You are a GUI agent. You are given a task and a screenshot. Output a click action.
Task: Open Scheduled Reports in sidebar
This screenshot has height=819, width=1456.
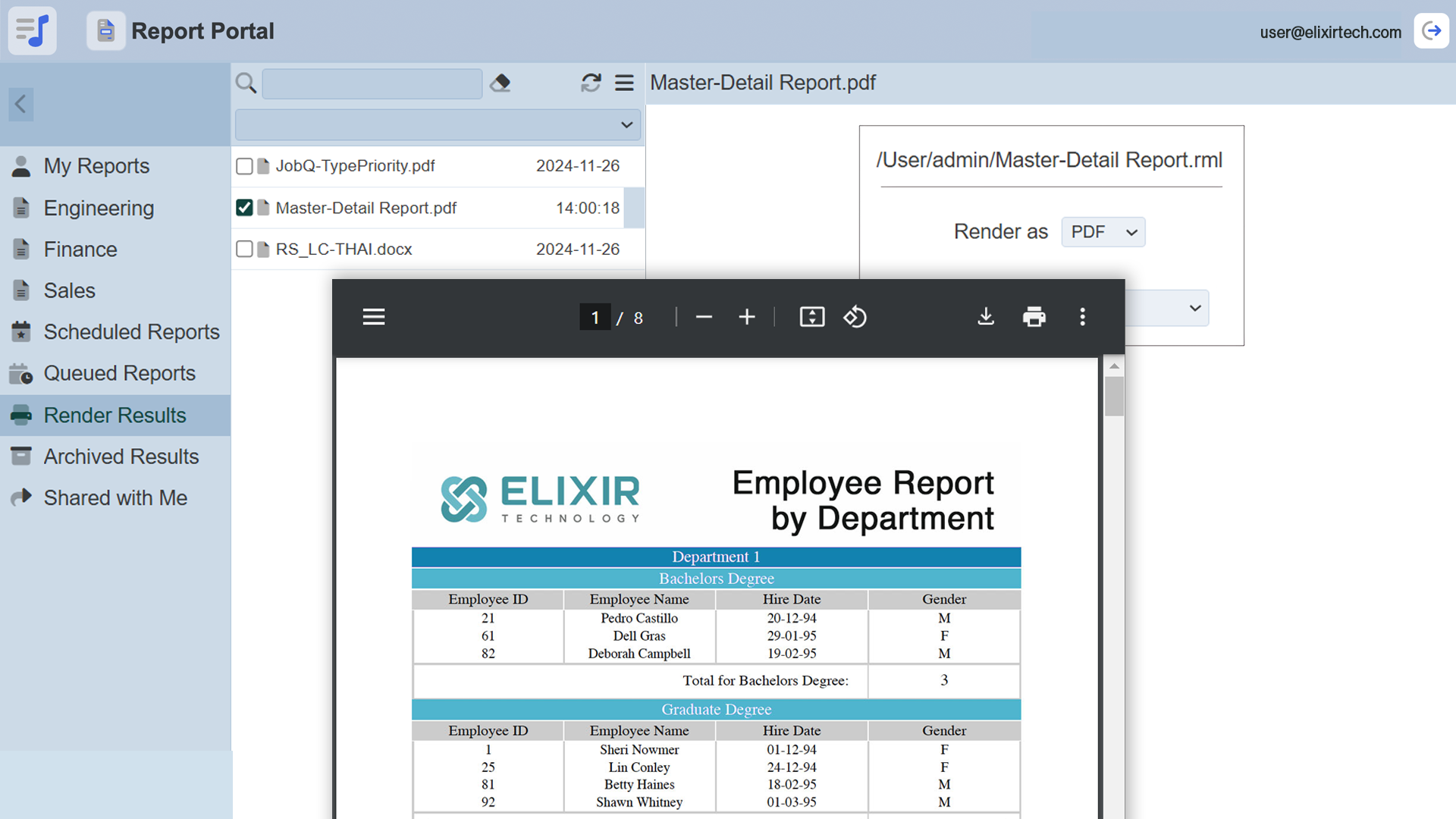pos(131,332)
